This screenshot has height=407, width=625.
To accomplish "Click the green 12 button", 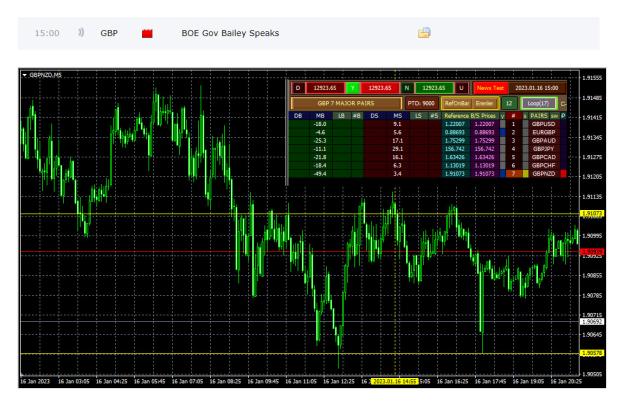I will (509, 103).
